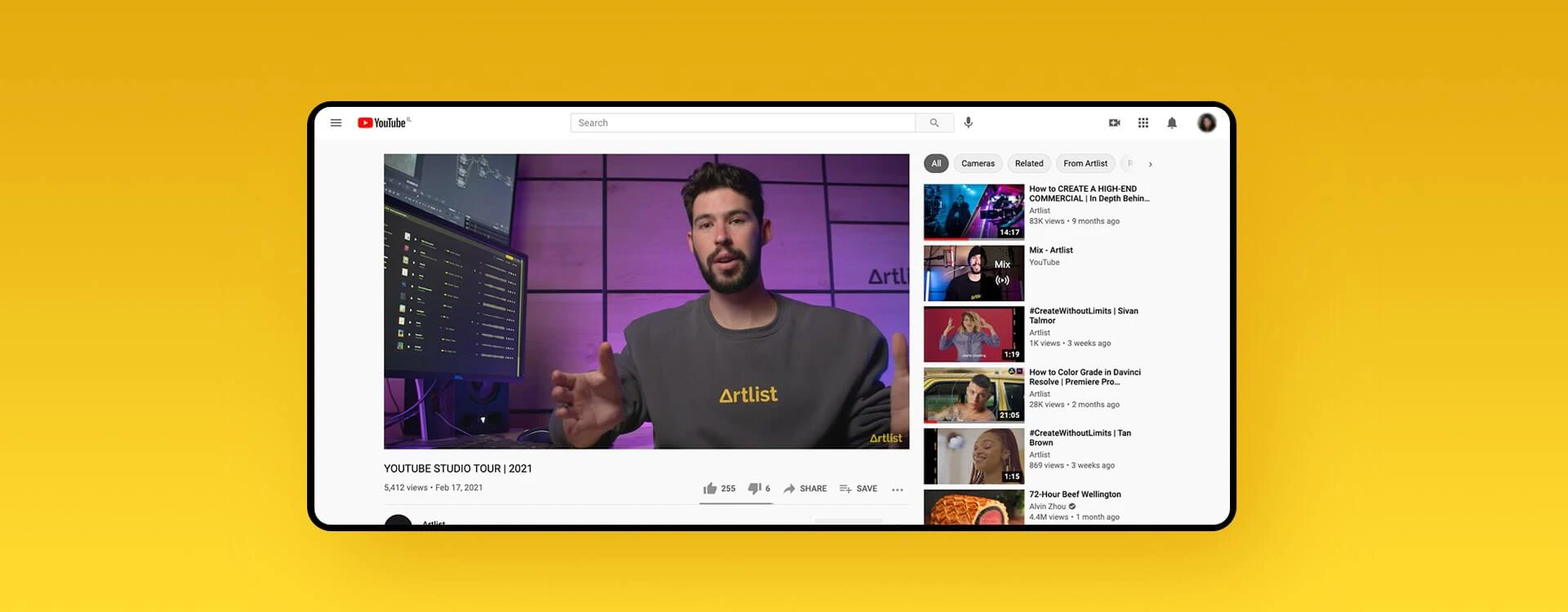Open the Tan Brown video thumbnail
The width and height of the screenshot is (1568, 612).
point(973,457)
